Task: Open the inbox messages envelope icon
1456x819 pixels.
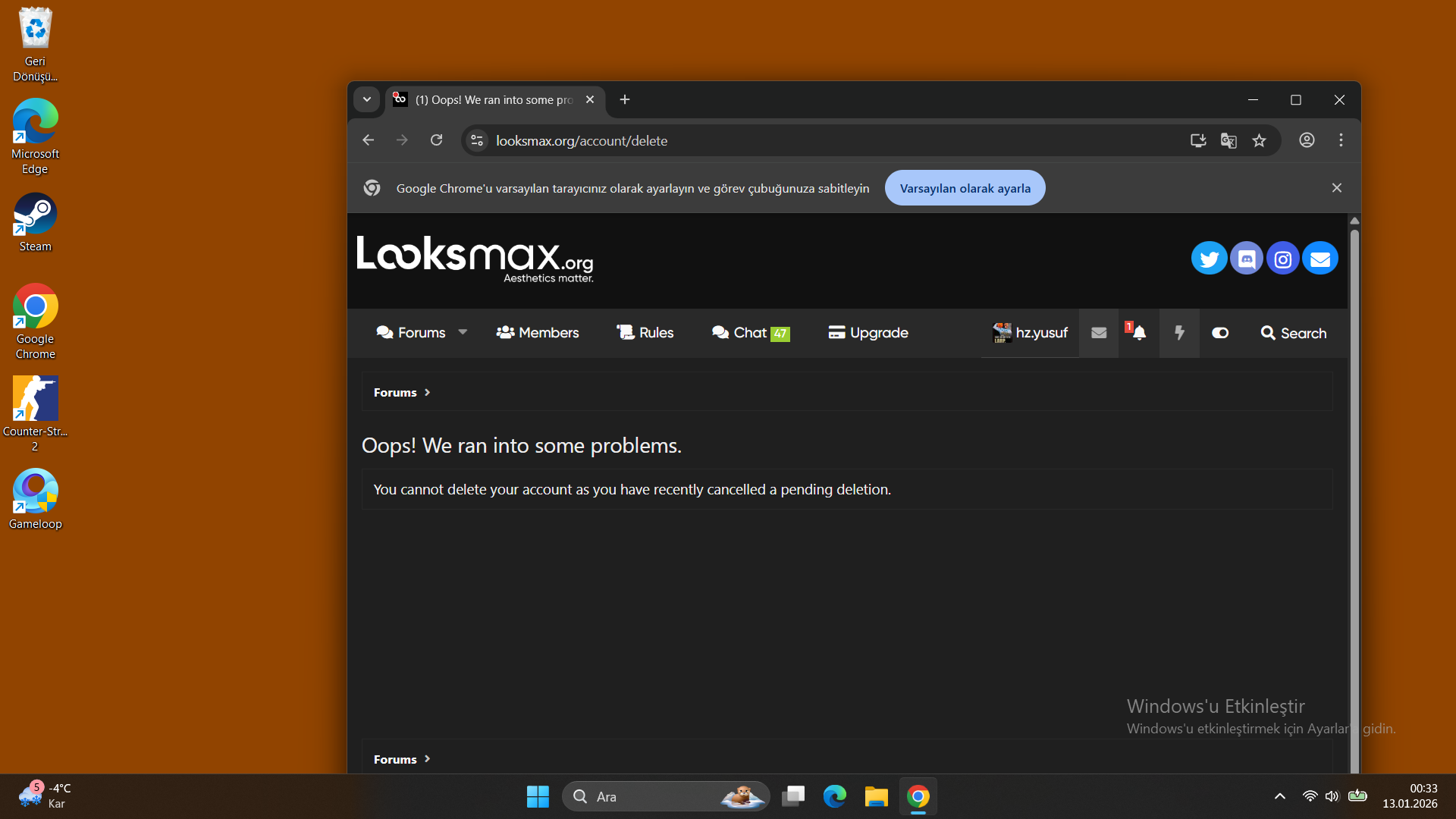Action: tap(1099, 333)
